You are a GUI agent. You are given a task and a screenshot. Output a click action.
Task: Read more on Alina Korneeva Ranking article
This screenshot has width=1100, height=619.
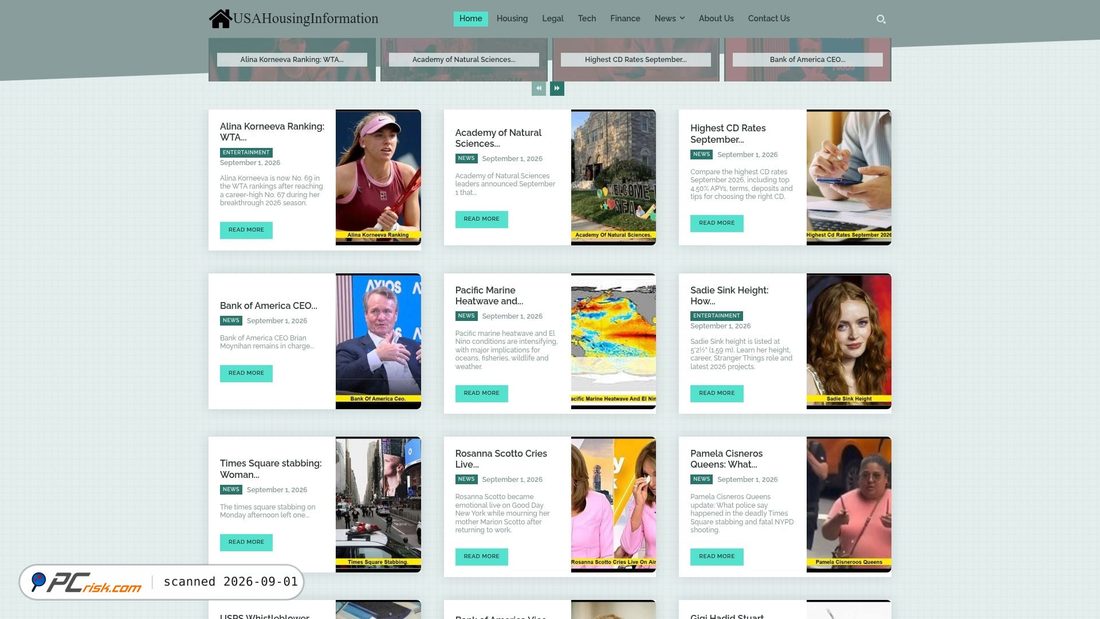(246, 230)
